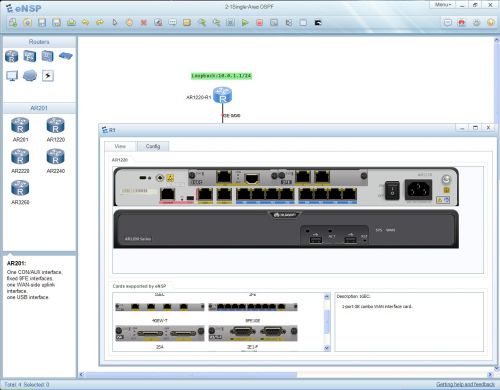Maximize the R1 device window
Viewport: 500px width, 390px height.
point(475,128)
